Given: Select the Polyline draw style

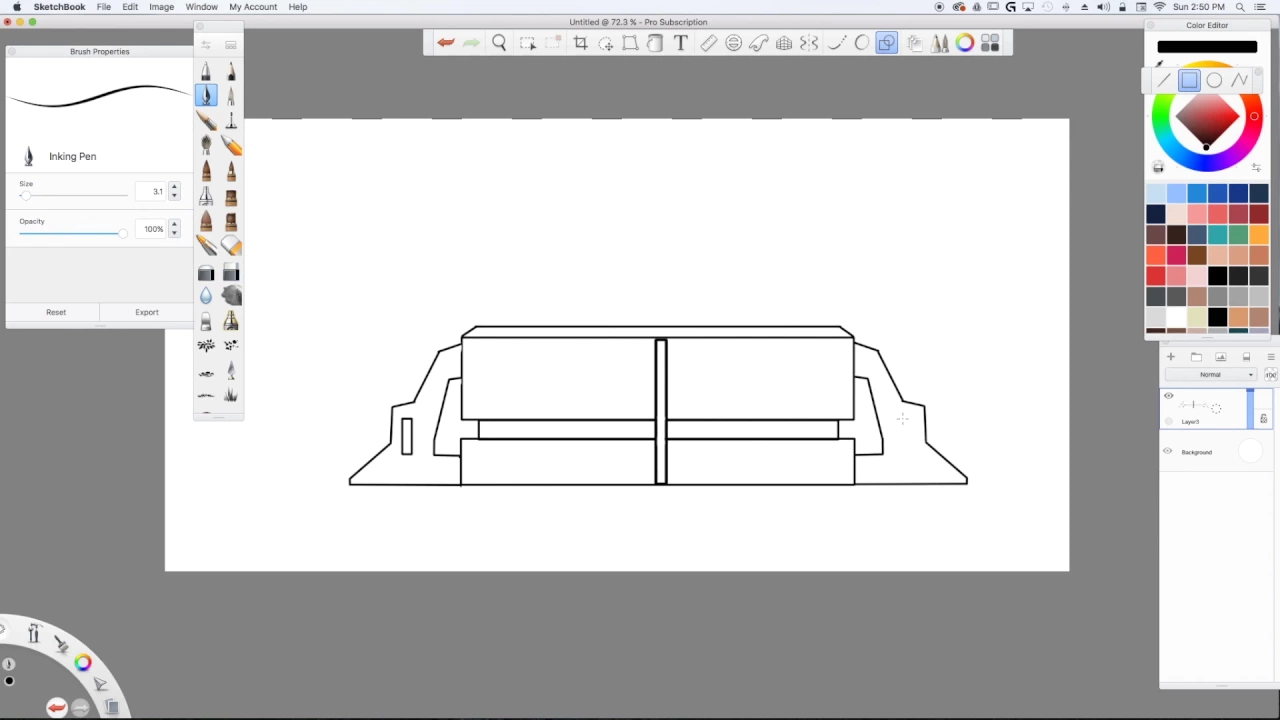Looking at the screenshot, I should (1240, 80).
